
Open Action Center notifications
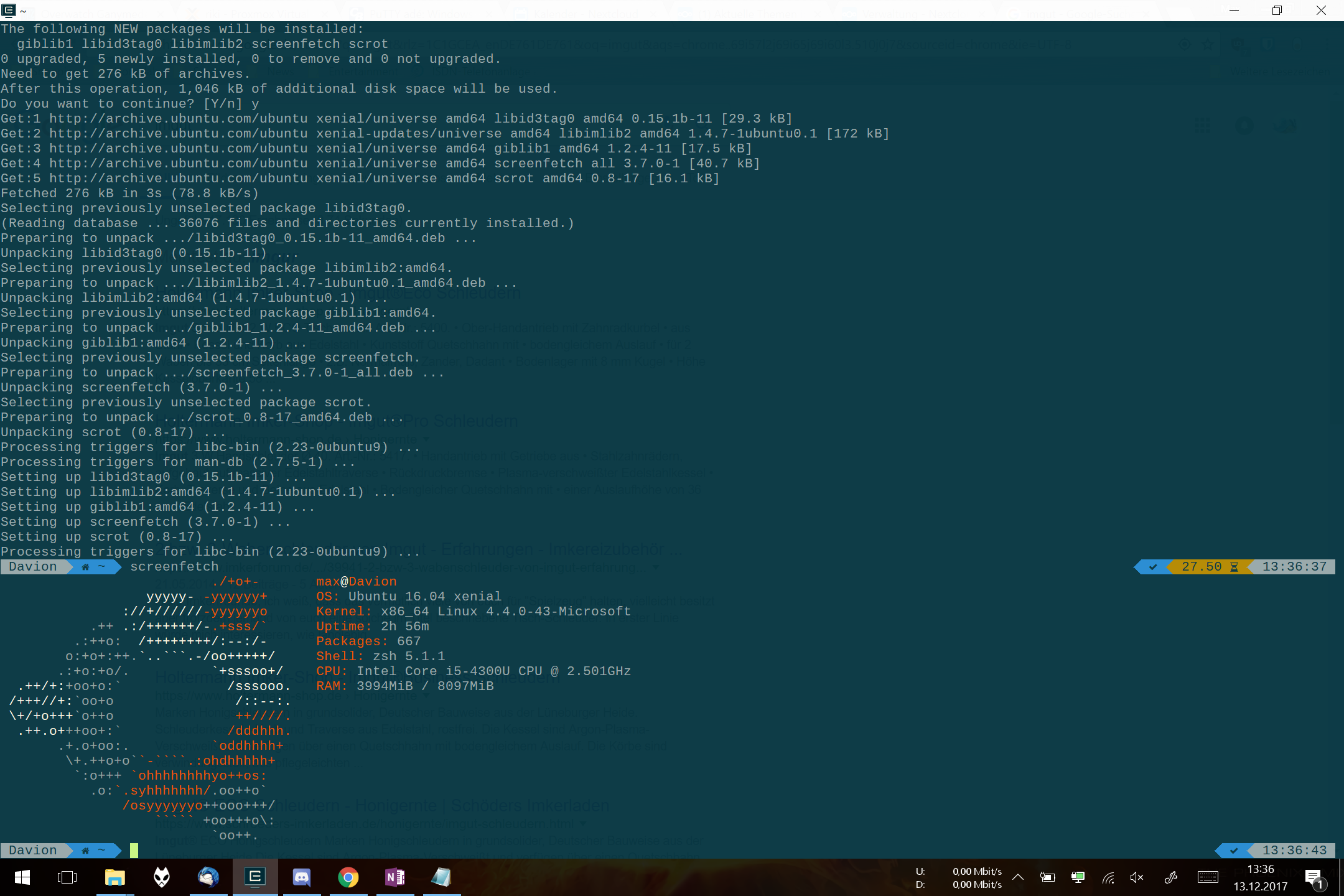point(1314,877)
